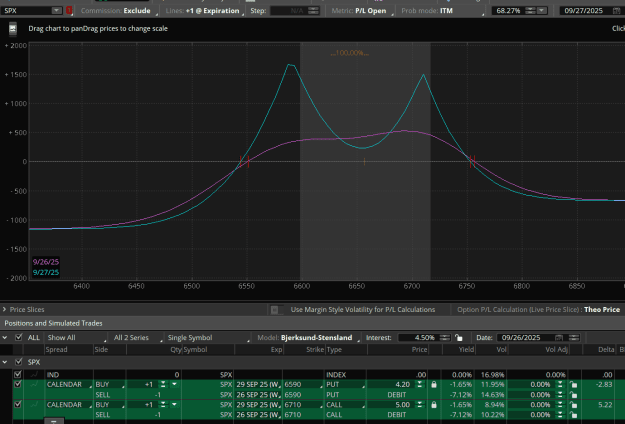Click the price lock on the 6590 PUT row
The image size is (625, 424).
click(434, 385)
